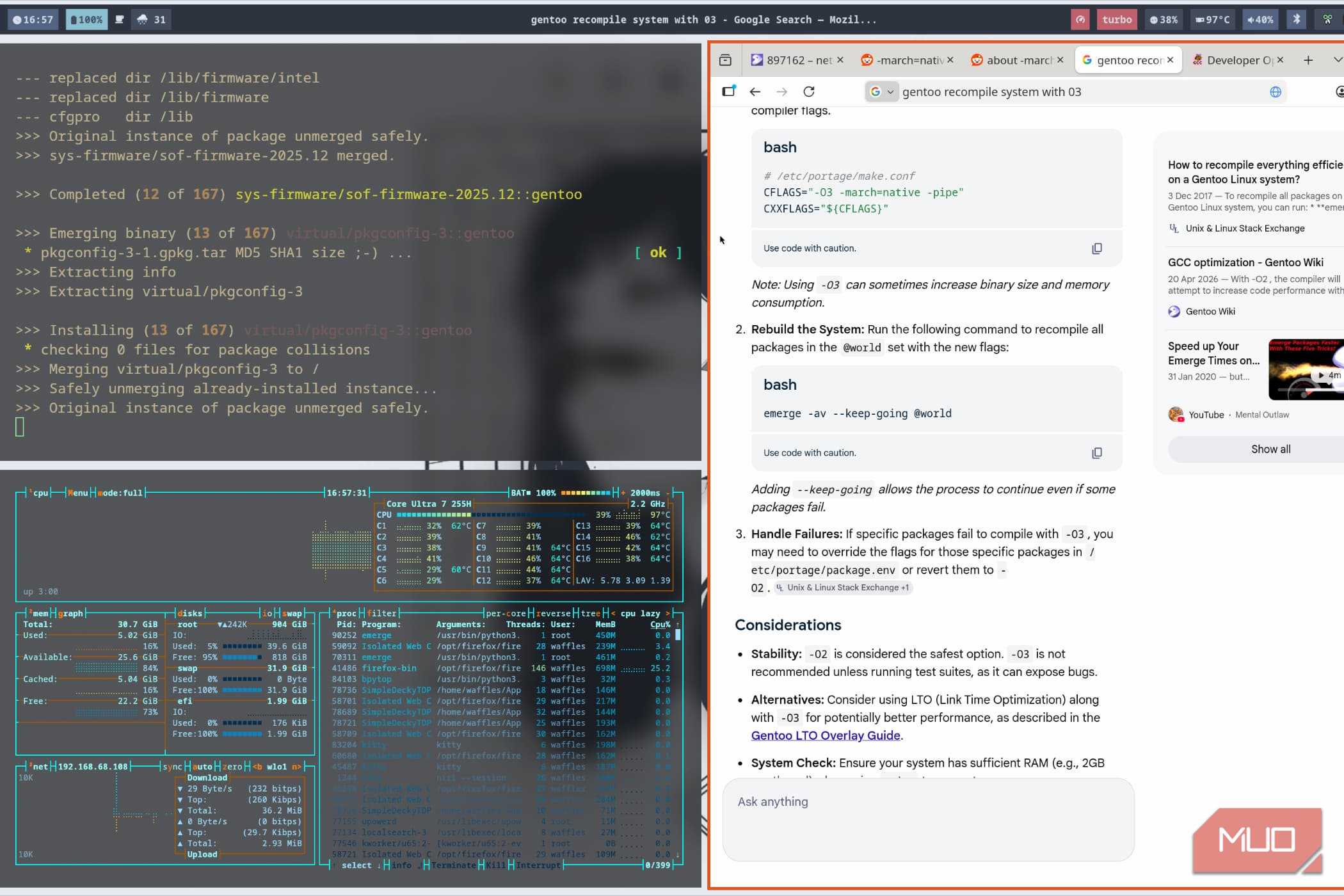This screenshot has width=1344, height=896.
Task: Open a new tab with plus icon
Action: (x=1308, y=60)
